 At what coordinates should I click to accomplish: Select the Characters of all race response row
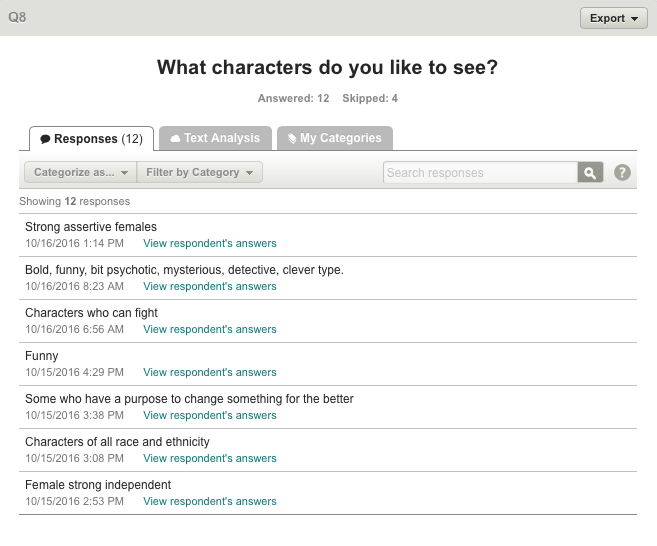coord(328,450)
